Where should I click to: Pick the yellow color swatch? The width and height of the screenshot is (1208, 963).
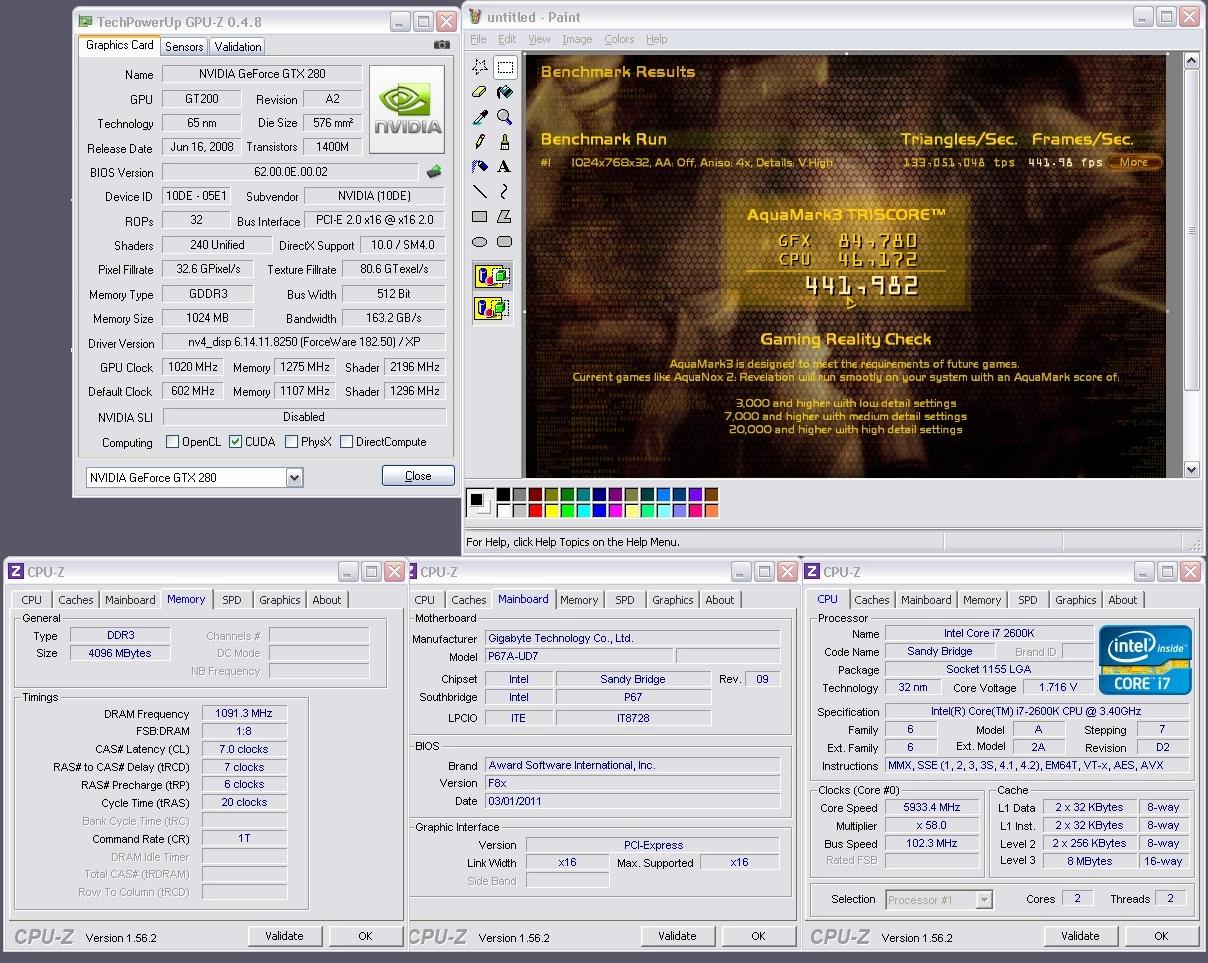(552, 511)
